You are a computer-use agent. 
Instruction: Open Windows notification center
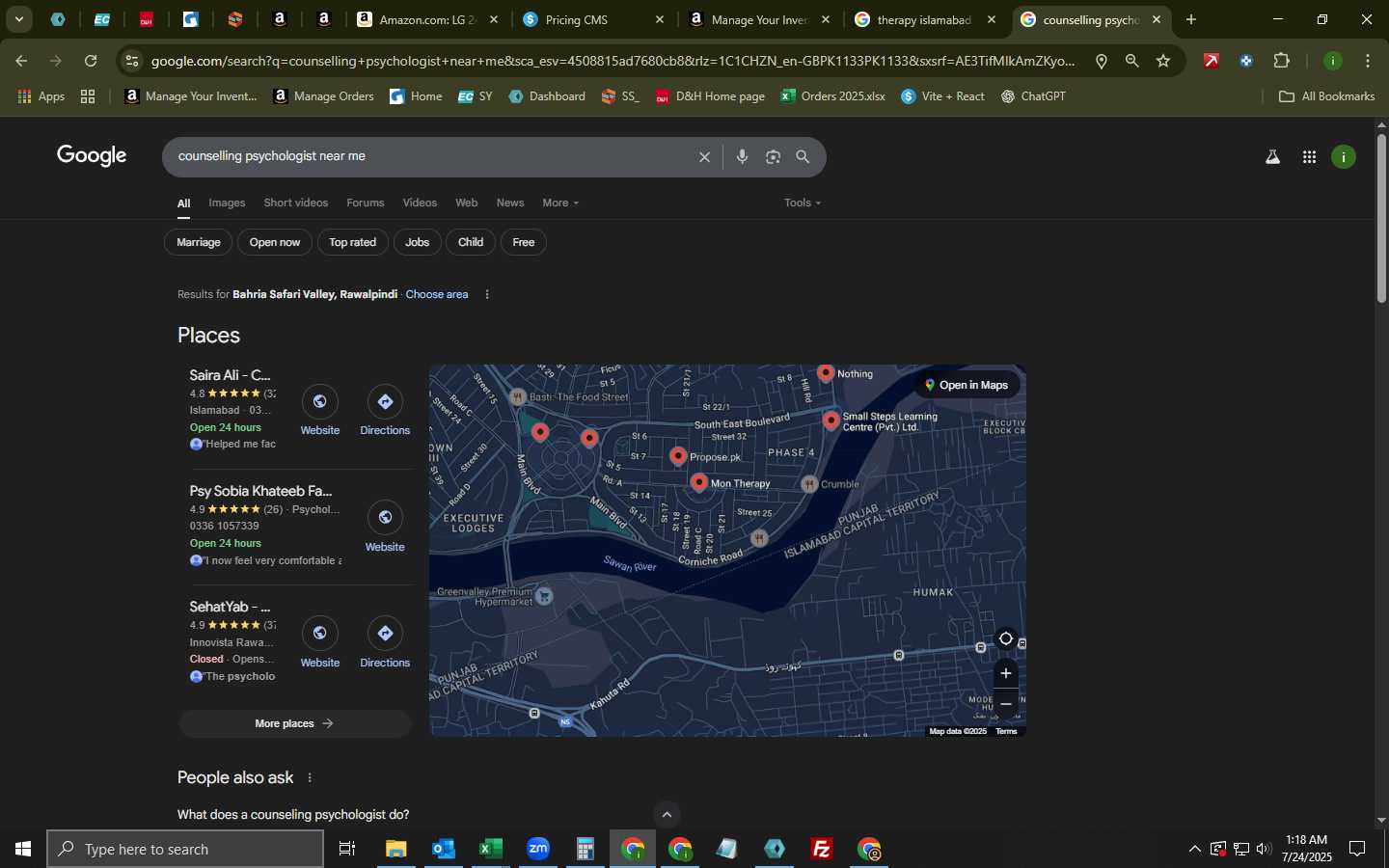[x=1357, y=849]
